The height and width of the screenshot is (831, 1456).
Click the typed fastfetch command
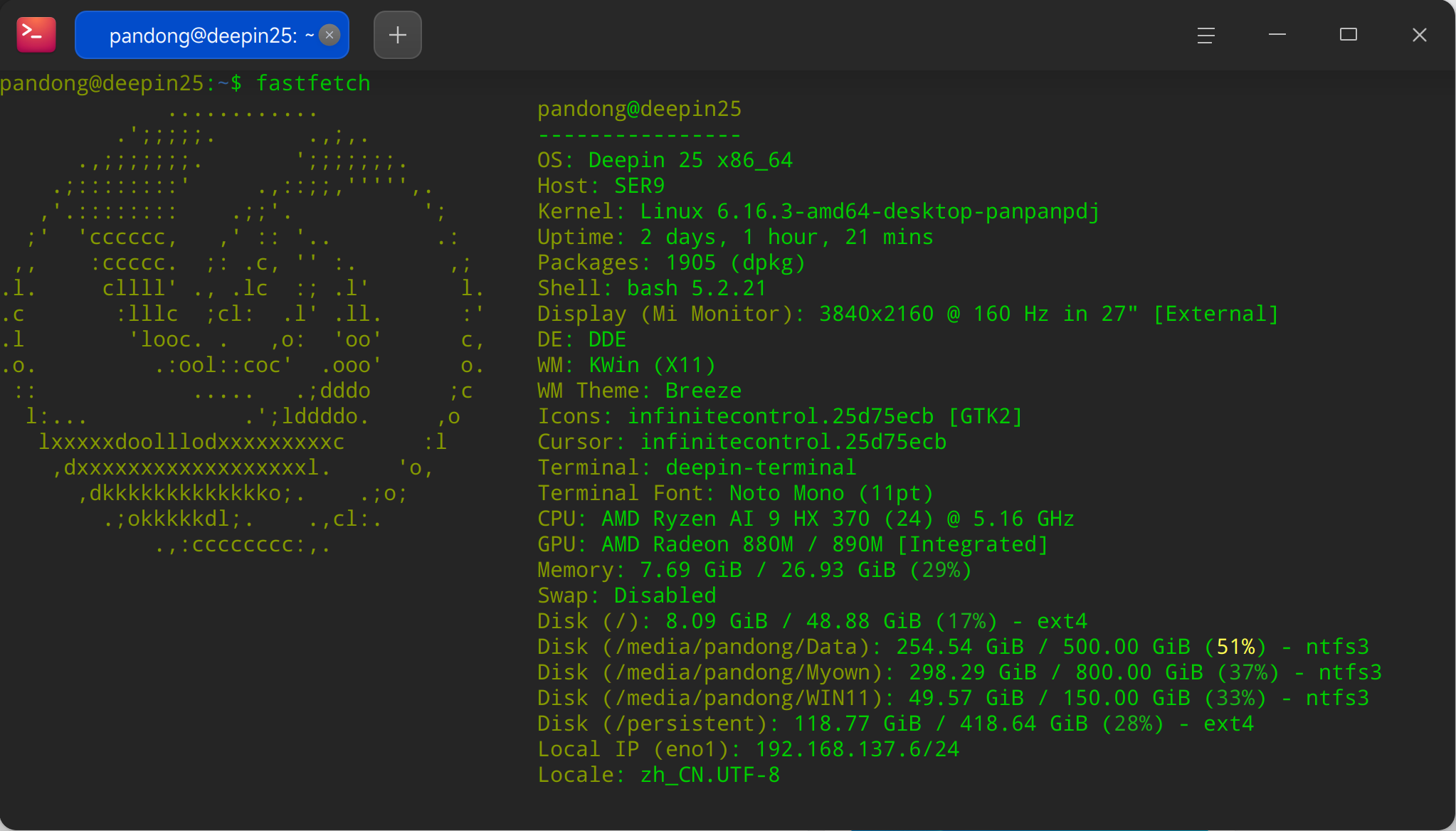pyautogui.click(x=313, y=83)
